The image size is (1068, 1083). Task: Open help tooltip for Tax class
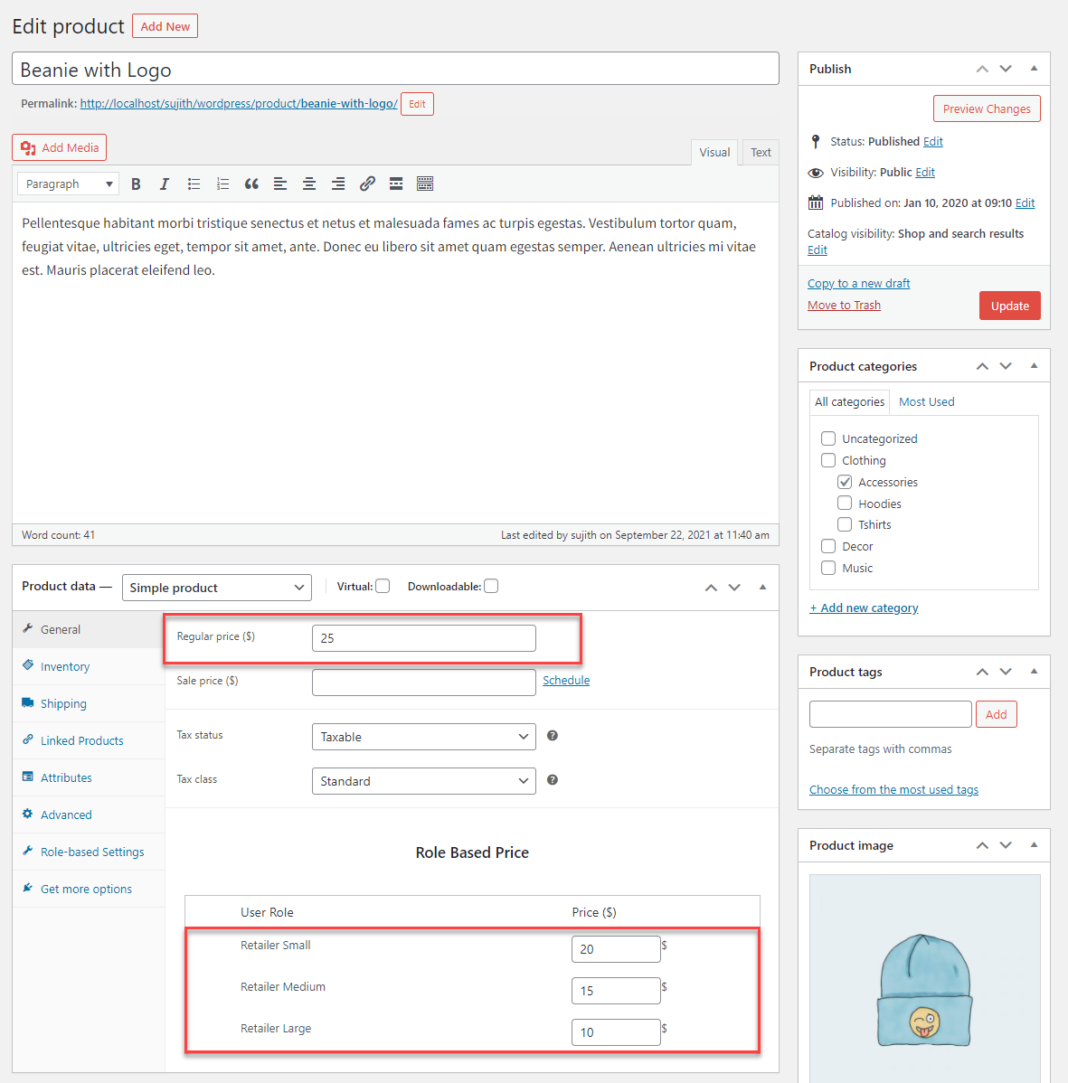tap(552, 780)
